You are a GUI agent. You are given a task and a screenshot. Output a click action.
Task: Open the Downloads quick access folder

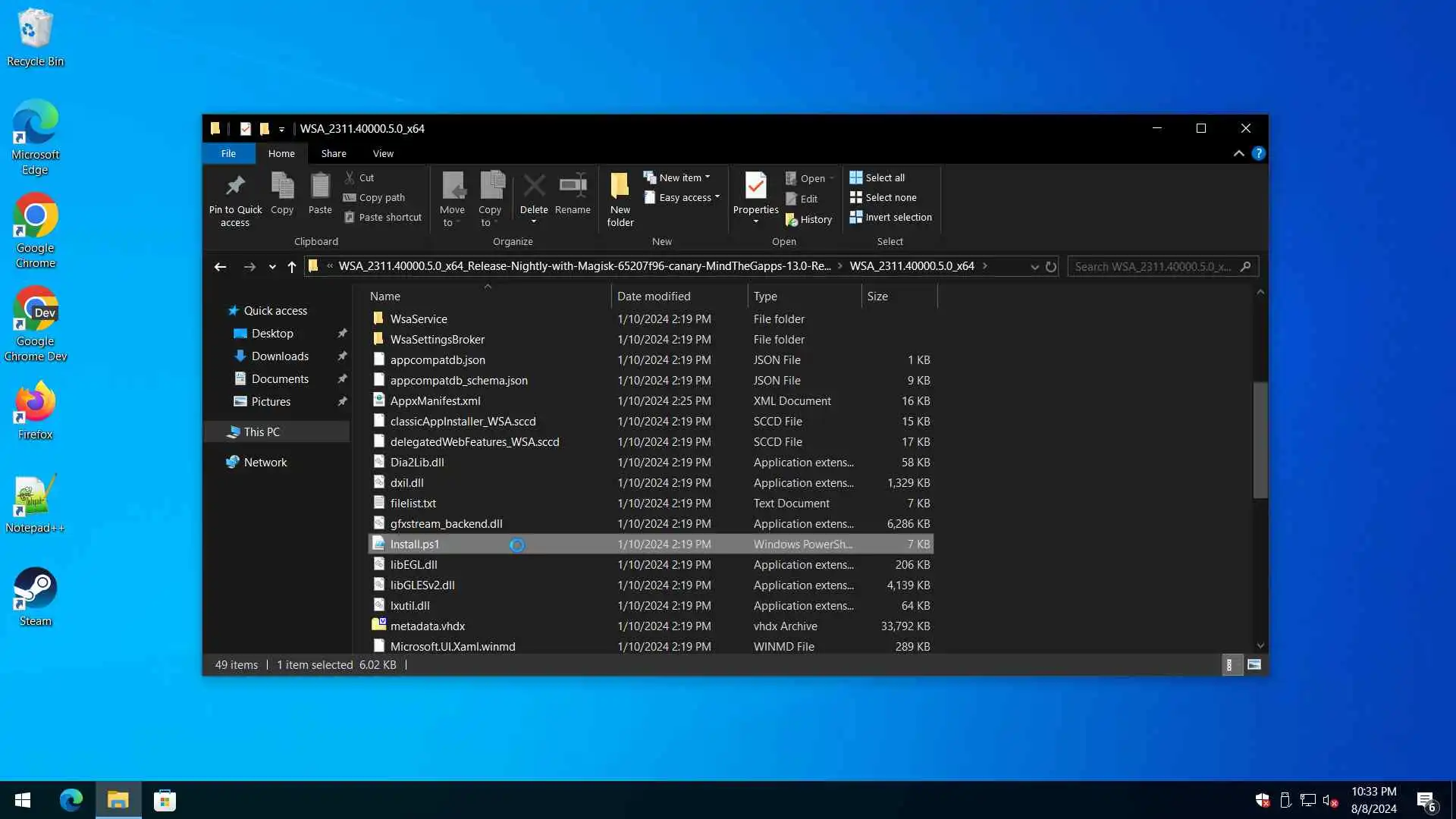(280, 356)
